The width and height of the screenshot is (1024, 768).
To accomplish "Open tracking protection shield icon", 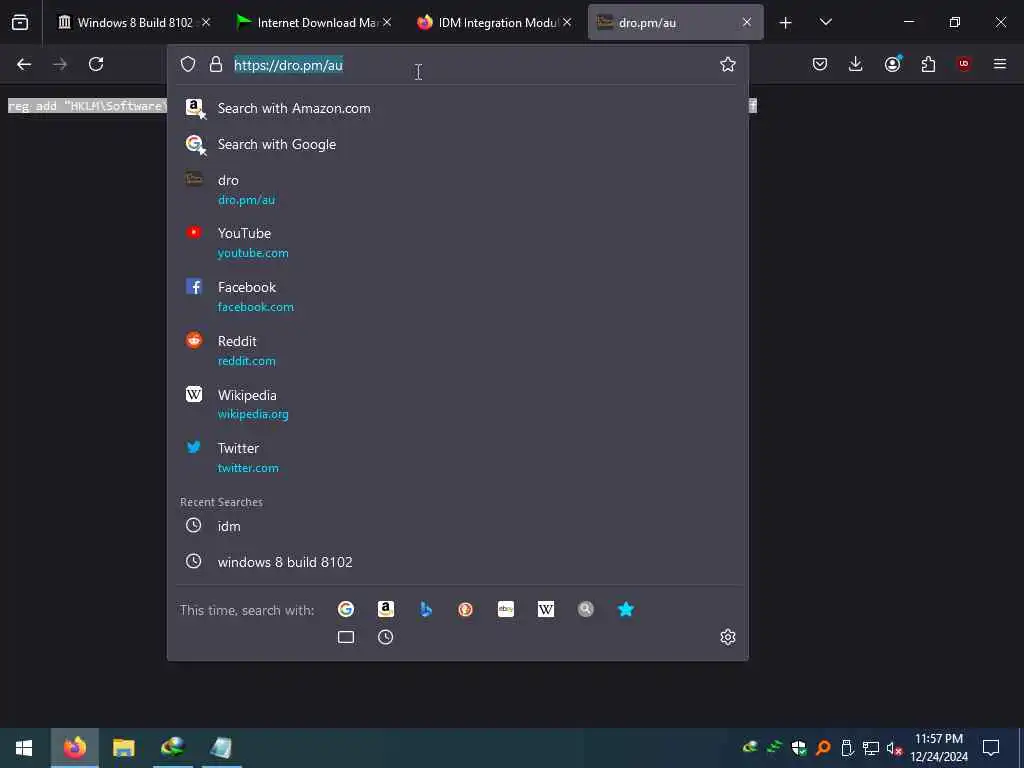I will click(x=188, y=64).
